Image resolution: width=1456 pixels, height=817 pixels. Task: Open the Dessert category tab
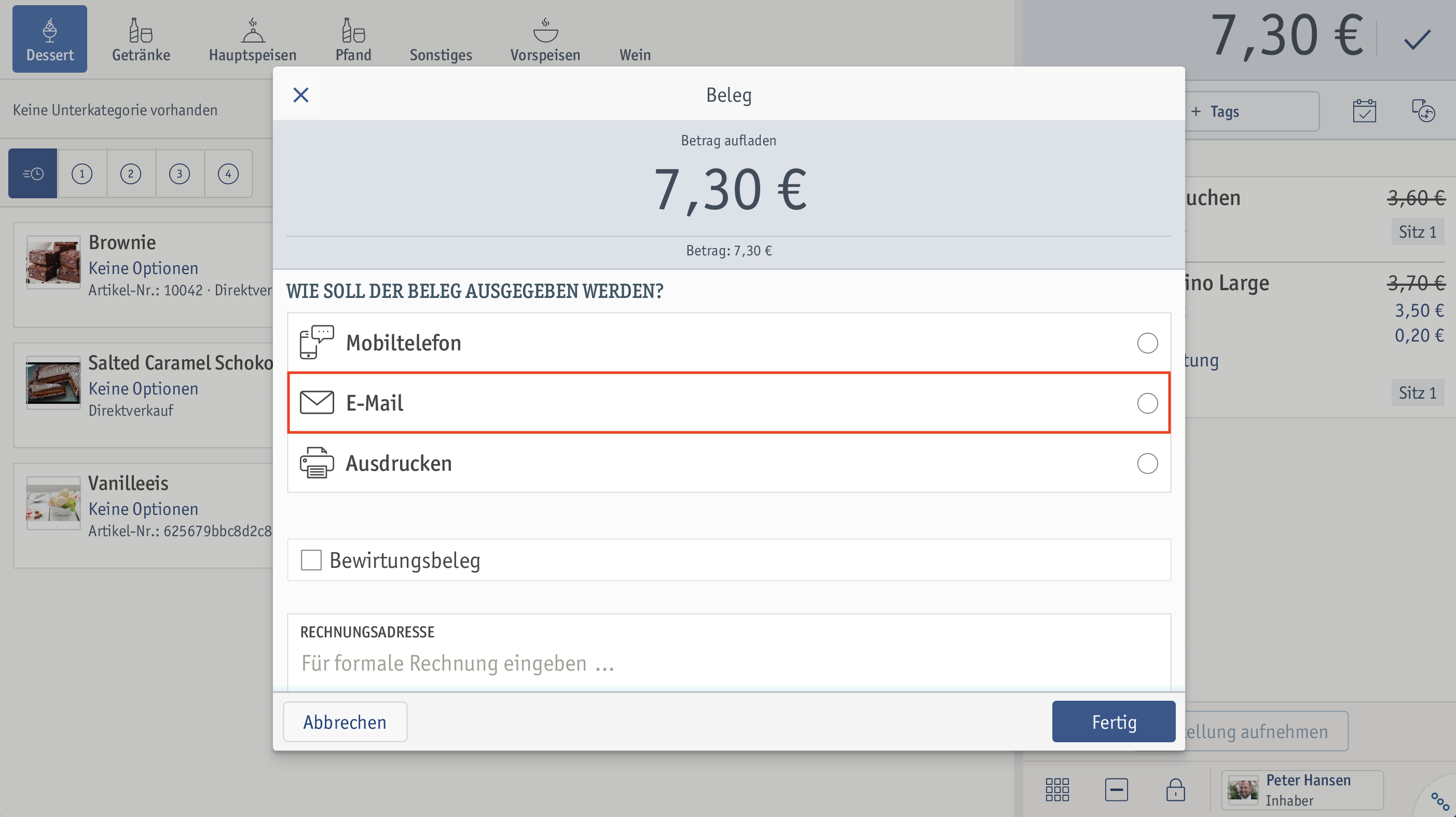50,39
